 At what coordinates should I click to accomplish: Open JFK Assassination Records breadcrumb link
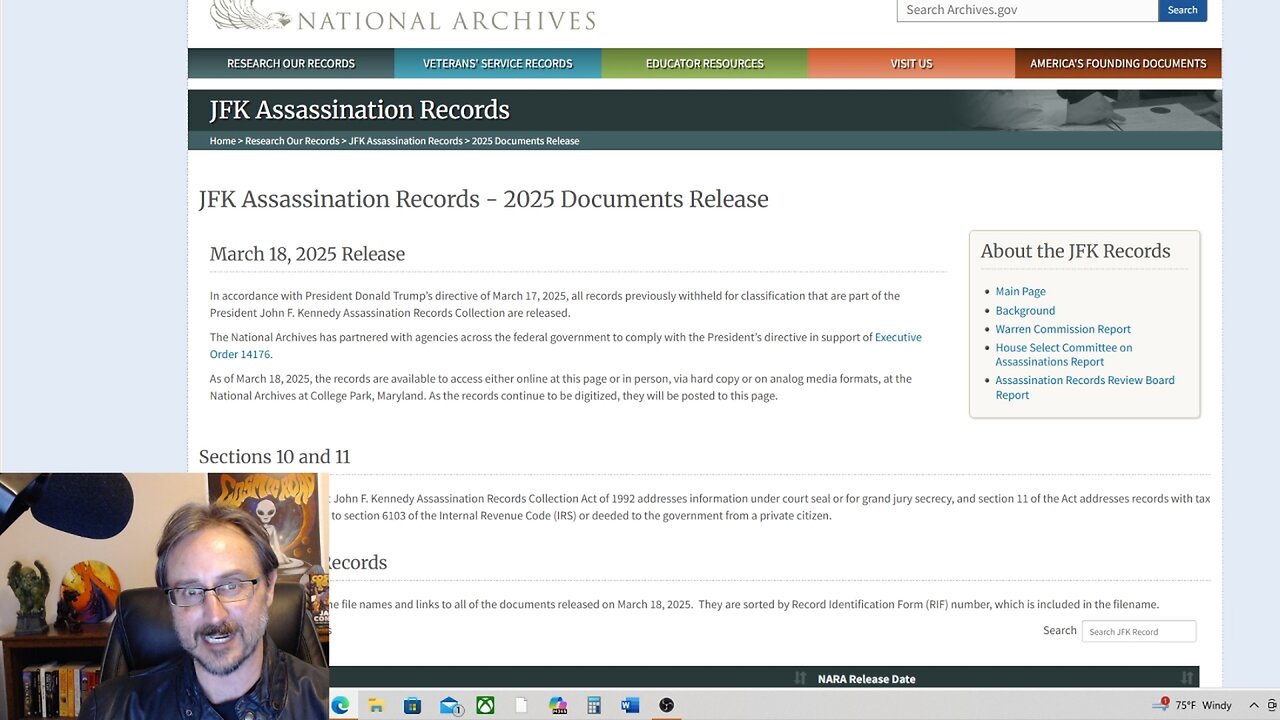[x=406, y=141]
